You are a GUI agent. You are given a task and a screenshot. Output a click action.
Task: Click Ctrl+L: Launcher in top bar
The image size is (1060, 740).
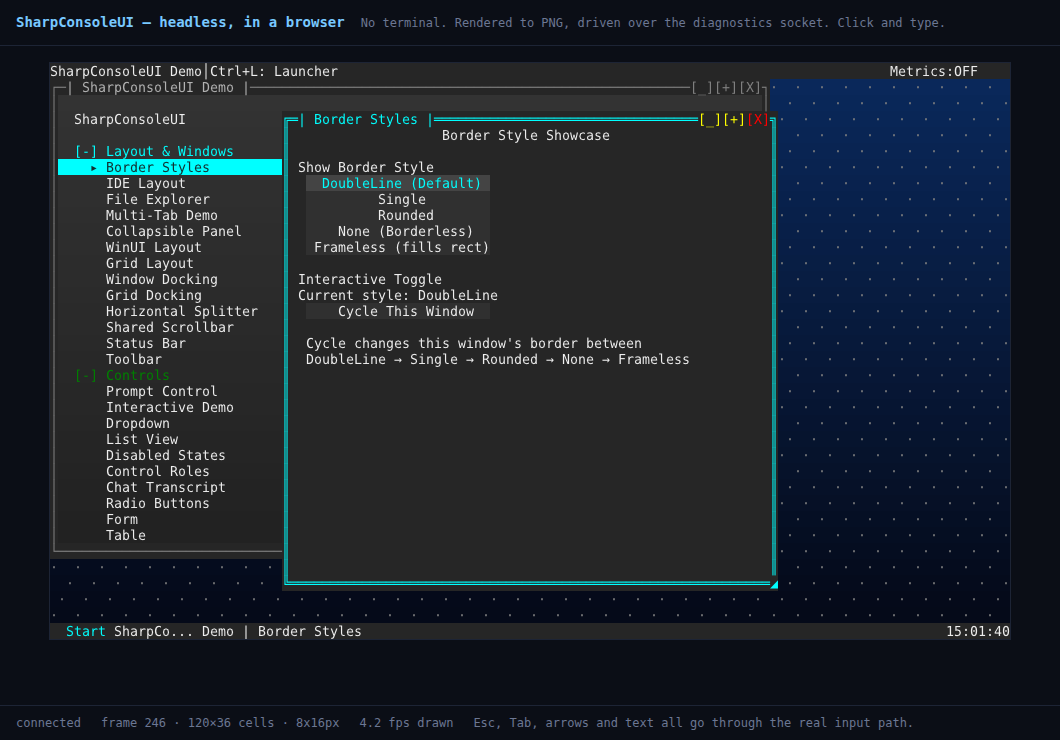point(274,72)
